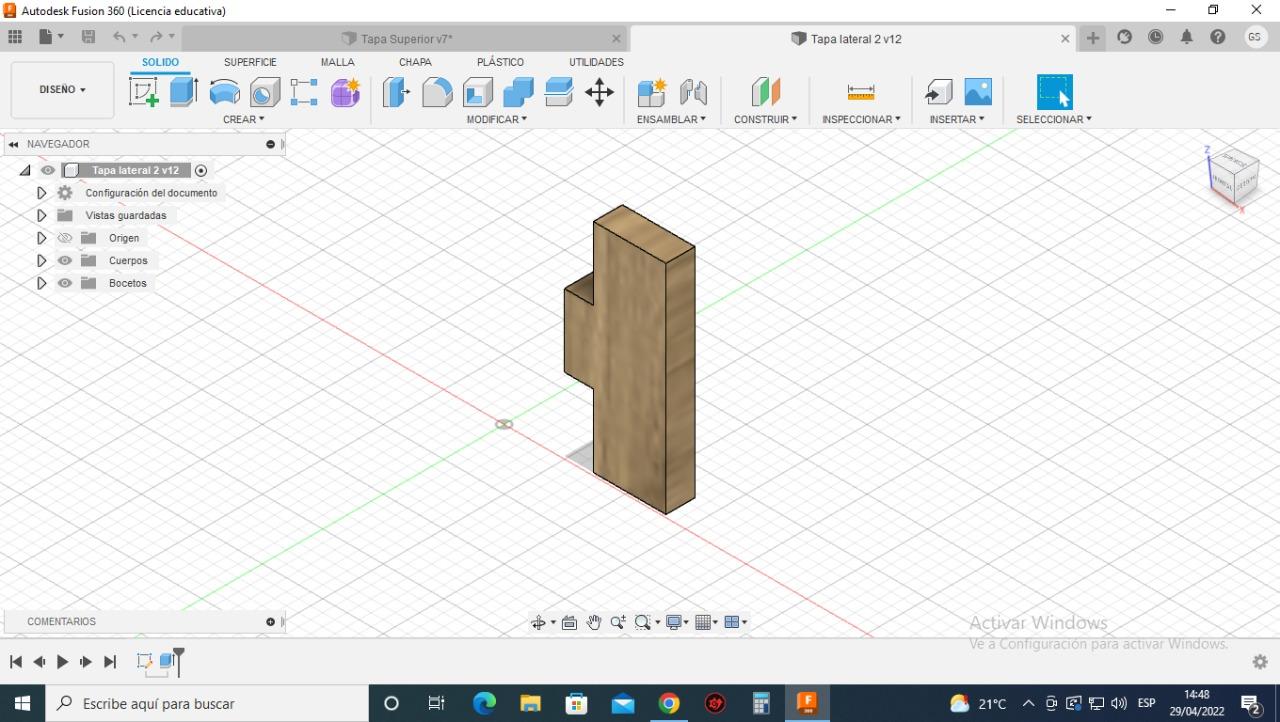Image resolution: width=1280 pixels, height=722 pixels.
Task: Expand Configuración del documento node
Action: (x=41, y=193)
